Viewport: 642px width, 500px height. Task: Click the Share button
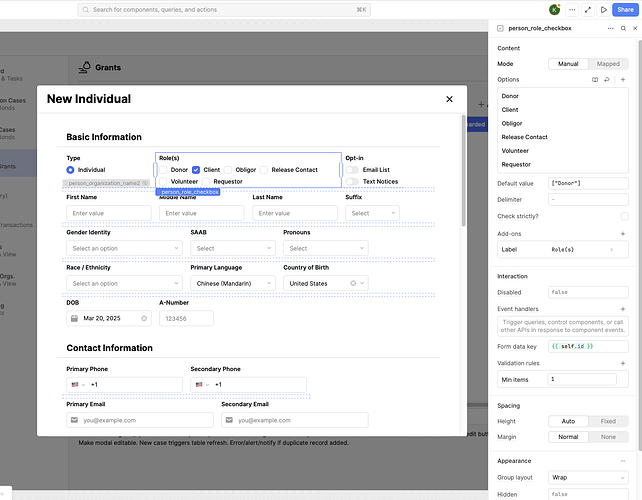coord(625,10)
